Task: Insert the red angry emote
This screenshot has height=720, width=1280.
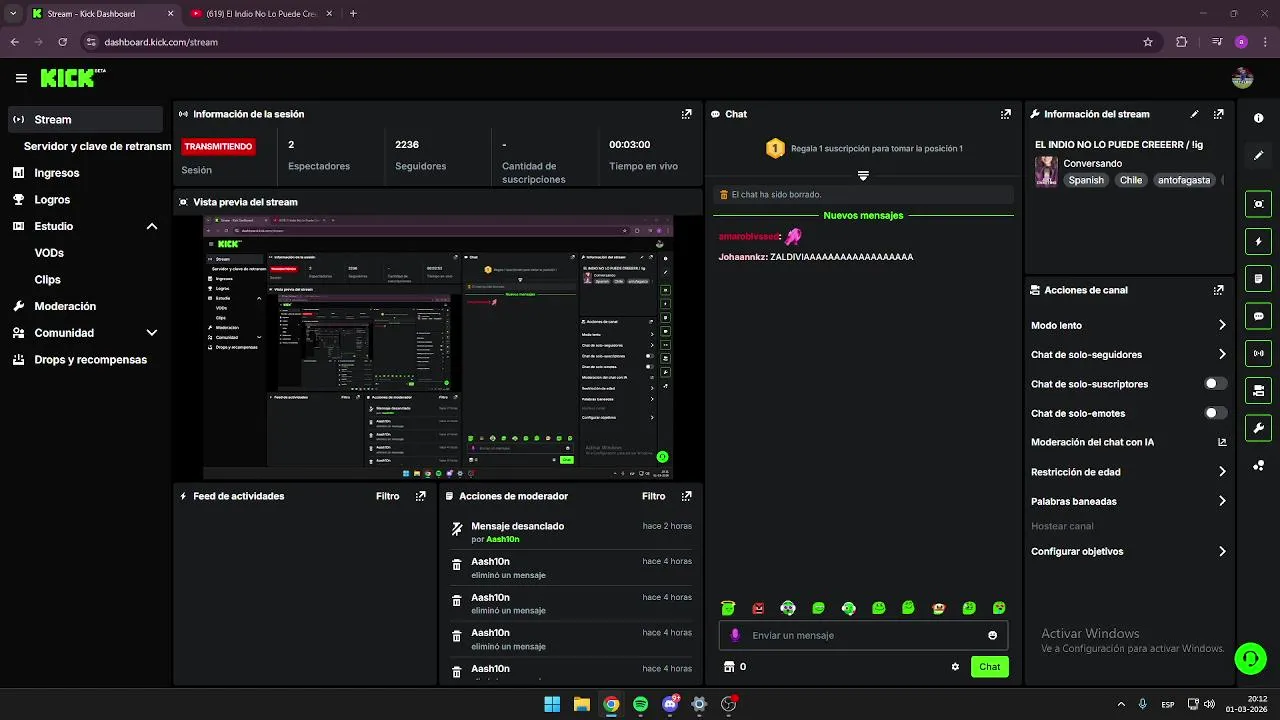Action: [758, 608]
